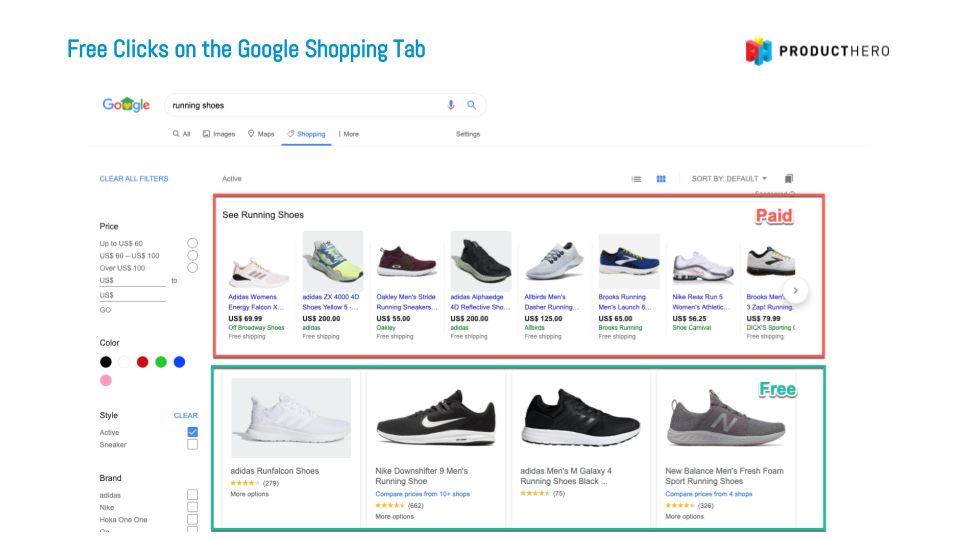Click the Active filter chip label
The height and width of the screenshot is (540, 960).
(231, 179)
